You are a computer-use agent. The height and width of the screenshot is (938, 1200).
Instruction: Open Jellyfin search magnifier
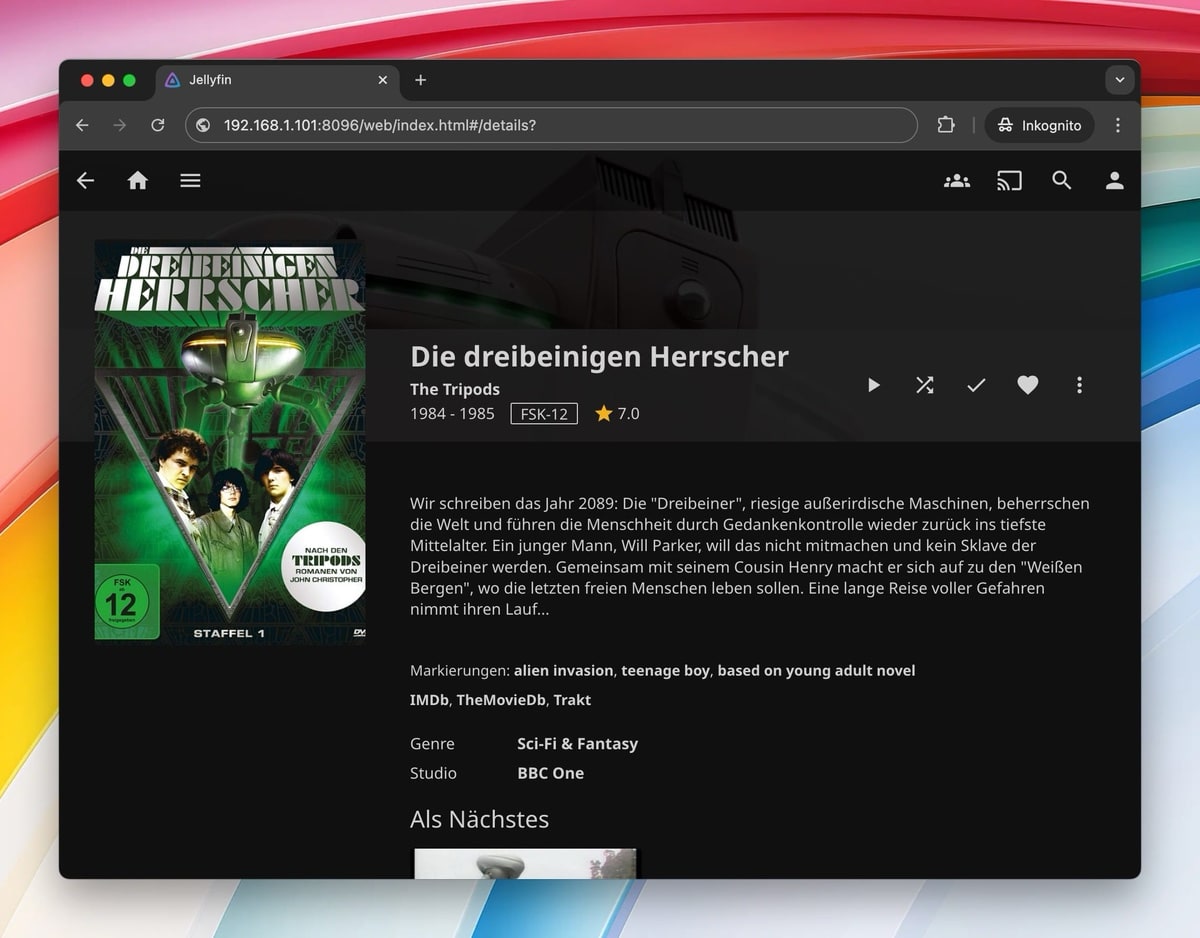click(x=1062, y=181)
